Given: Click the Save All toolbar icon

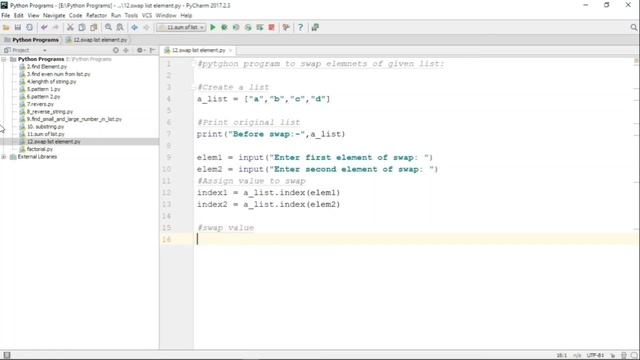Looking at the screenshot, I should [18, 27].
